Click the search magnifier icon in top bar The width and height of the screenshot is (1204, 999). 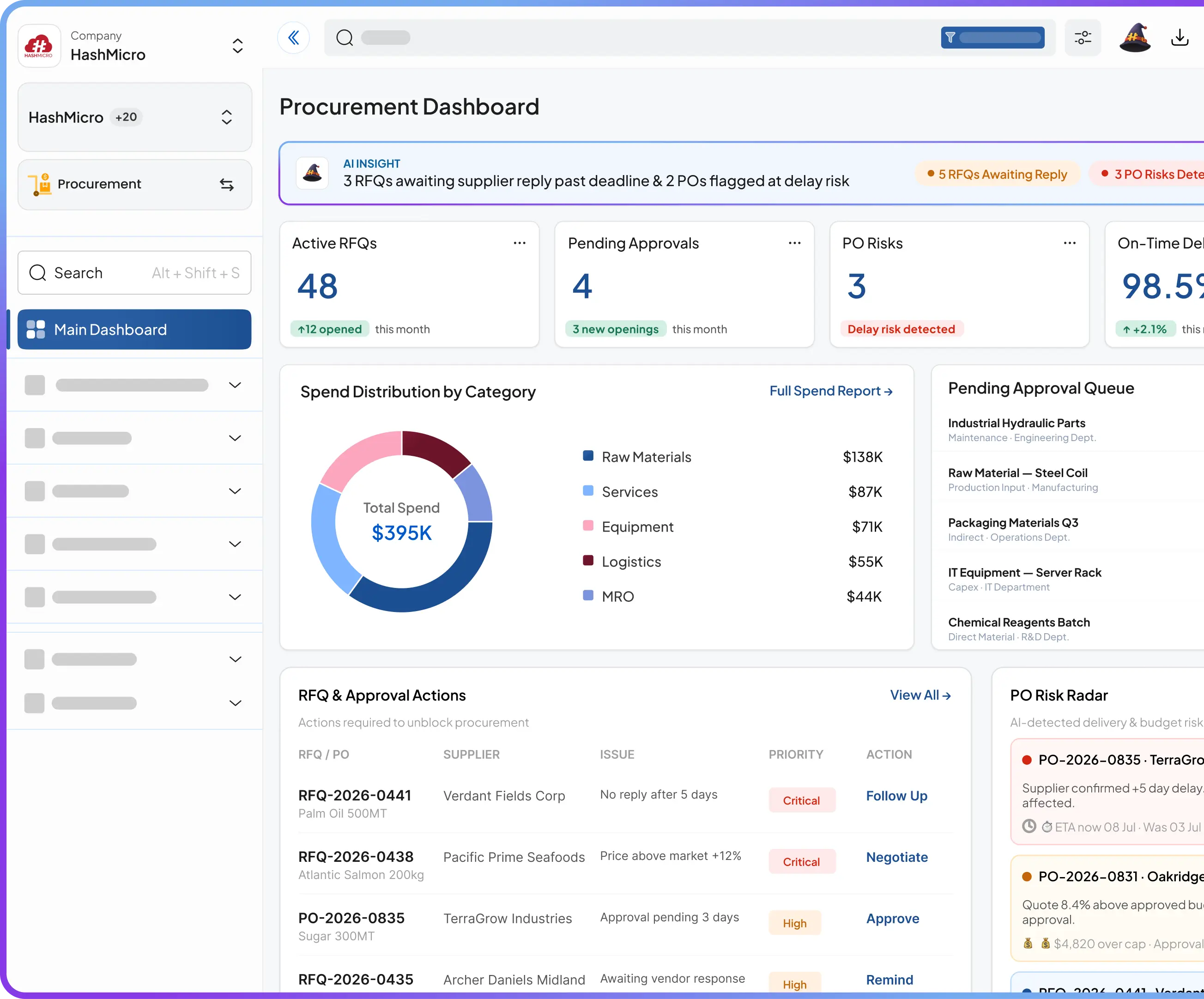[x=345, y=38]
